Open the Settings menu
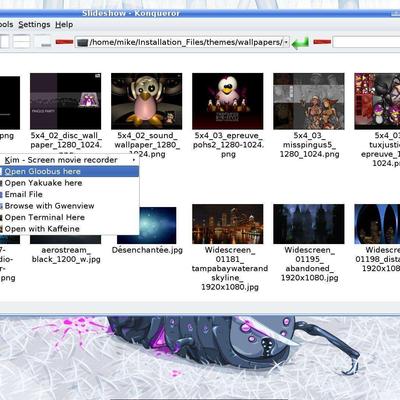Image resolution: width=400 pixels, height=400 pixels. coord(34,25)
